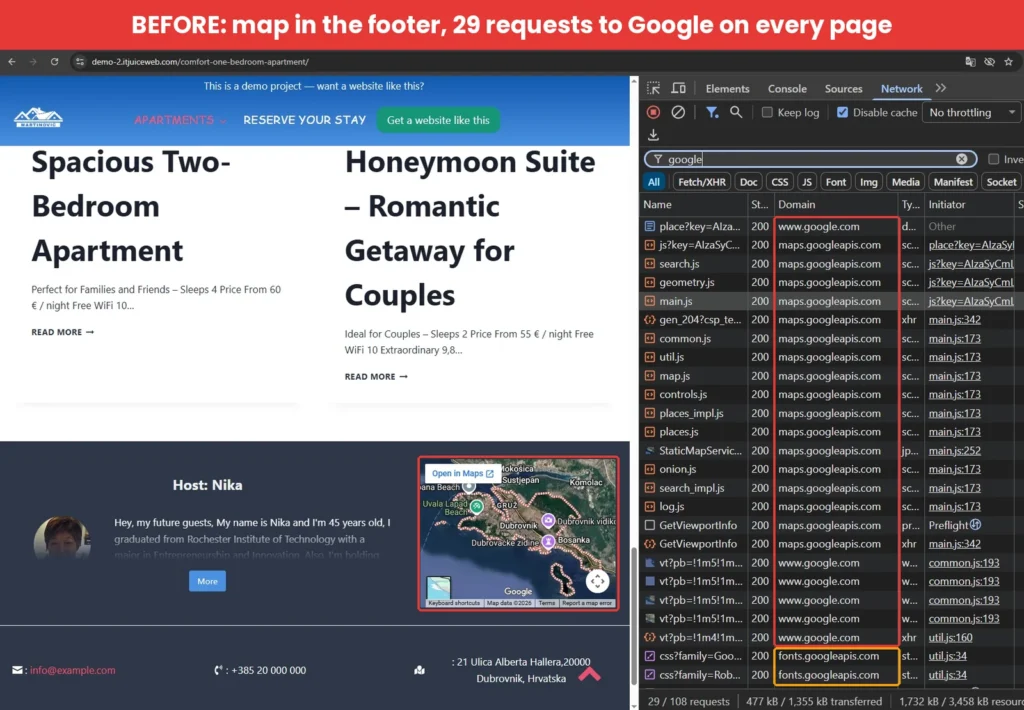Click the export HAR download icon
Image resolution: width=1024 pixels, height=710 pixels.
pos(653,135)
